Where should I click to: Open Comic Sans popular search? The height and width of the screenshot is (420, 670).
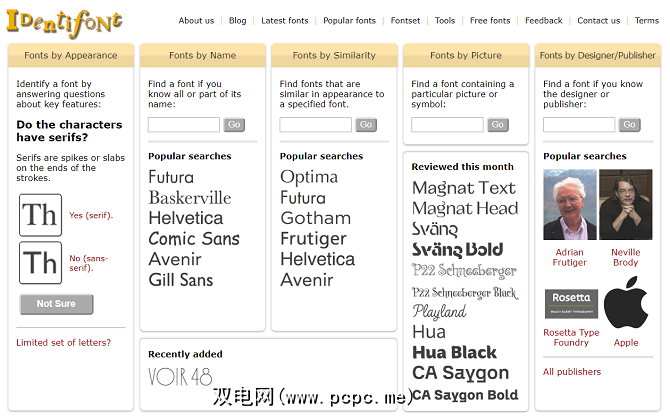click(x=194, y=239)
